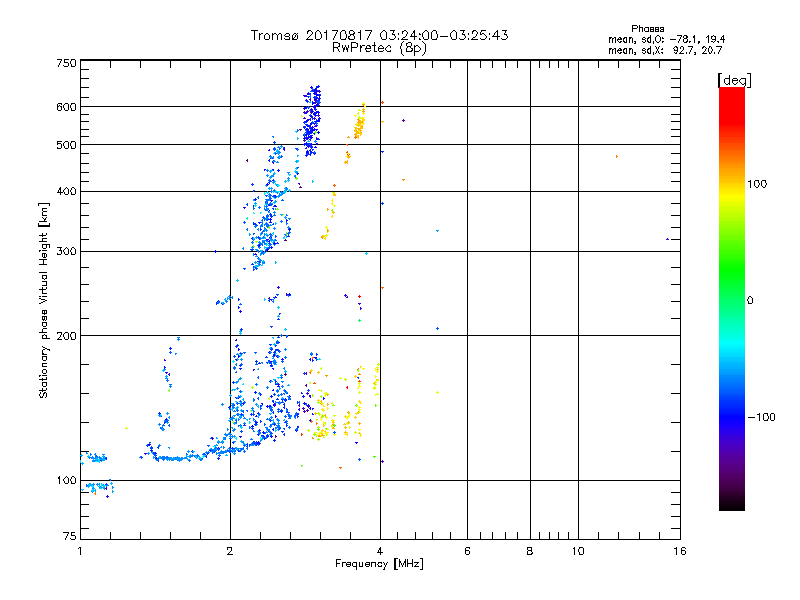The image size is (800, 600).
Task: Click the "Frequency [MHz]" axis label
Action: pyautogui.click(x=379, y=564)
